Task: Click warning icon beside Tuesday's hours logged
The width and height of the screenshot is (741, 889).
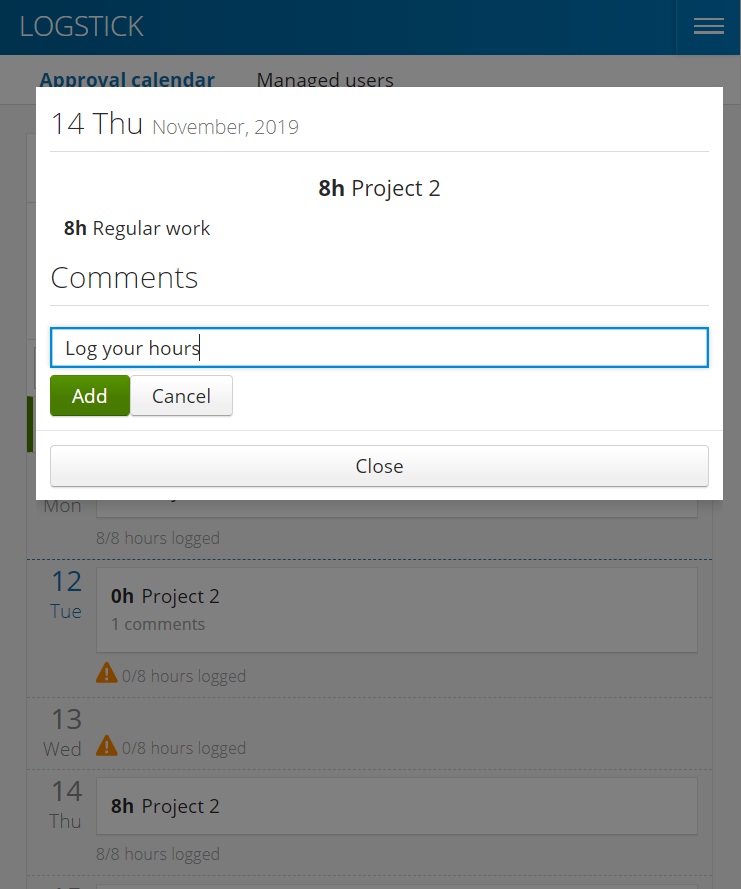Action: tap(107, 673)
